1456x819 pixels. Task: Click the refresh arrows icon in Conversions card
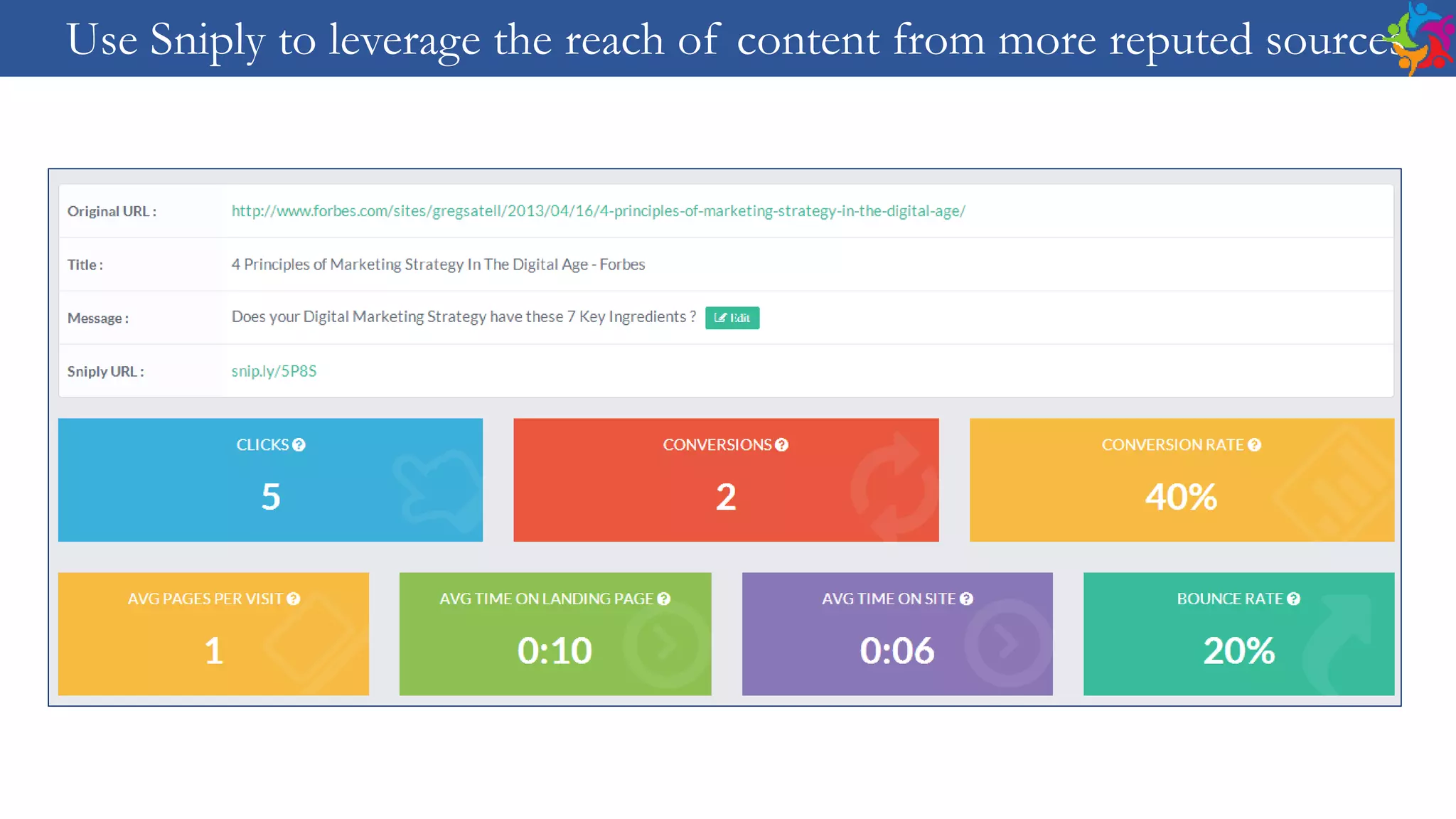click(894, 488)
